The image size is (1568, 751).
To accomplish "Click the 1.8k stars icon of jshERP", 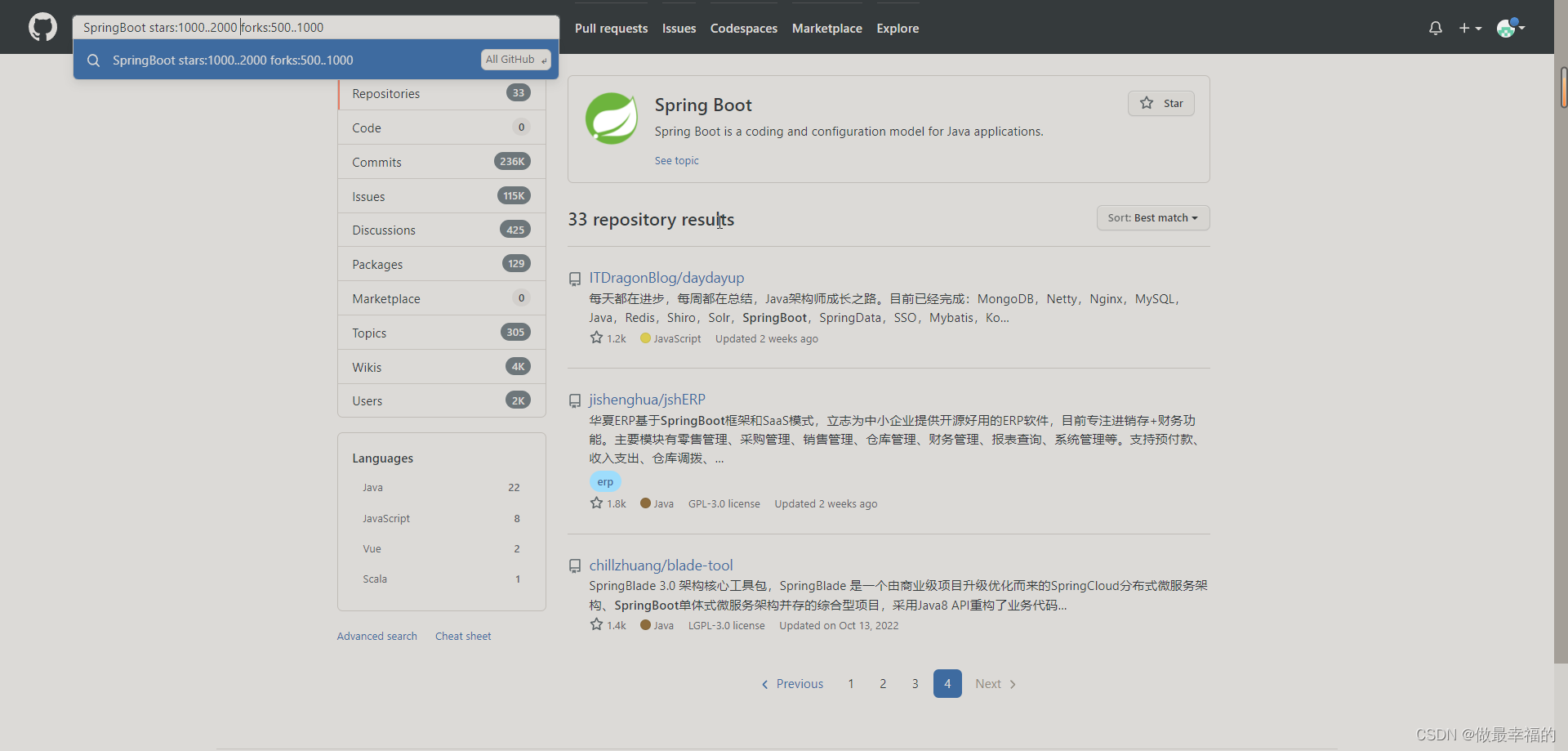I will (x=596, y=503).
